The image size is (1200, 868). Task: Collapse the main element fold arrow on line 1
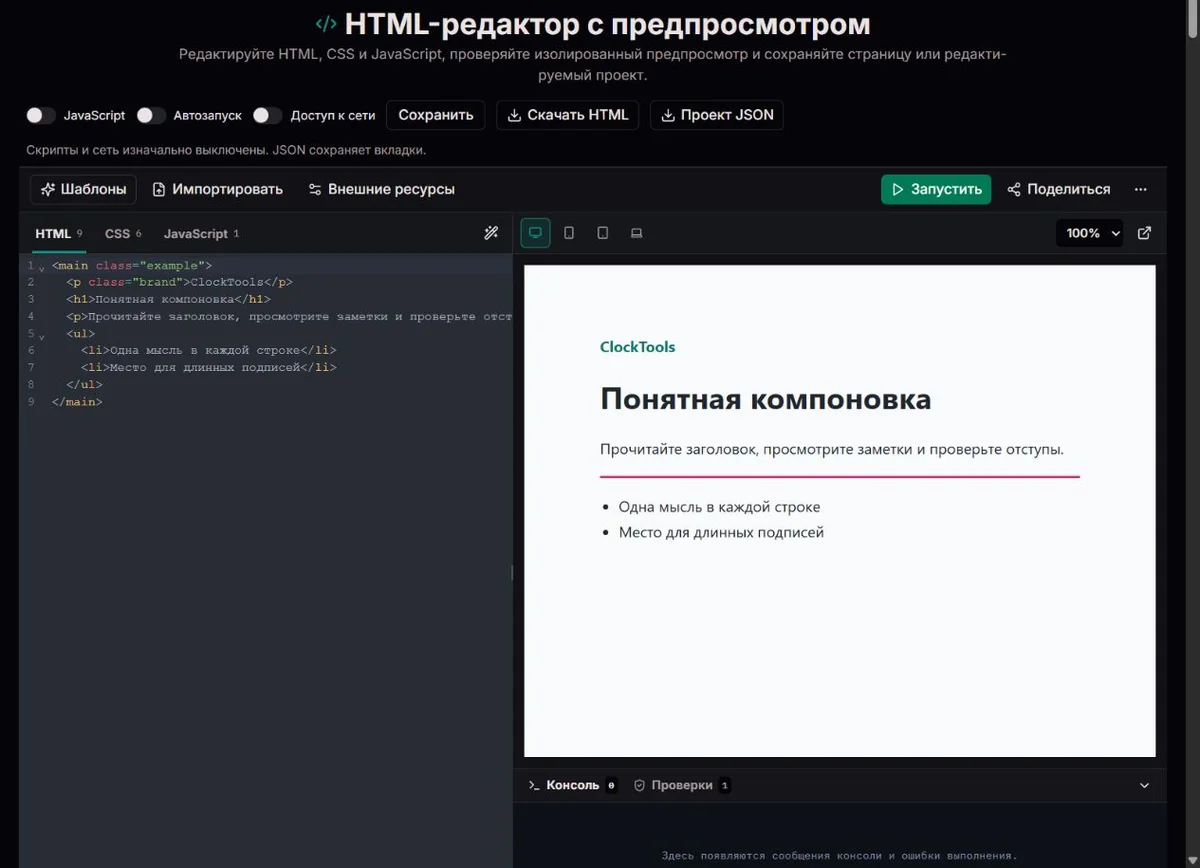[41, 268]
